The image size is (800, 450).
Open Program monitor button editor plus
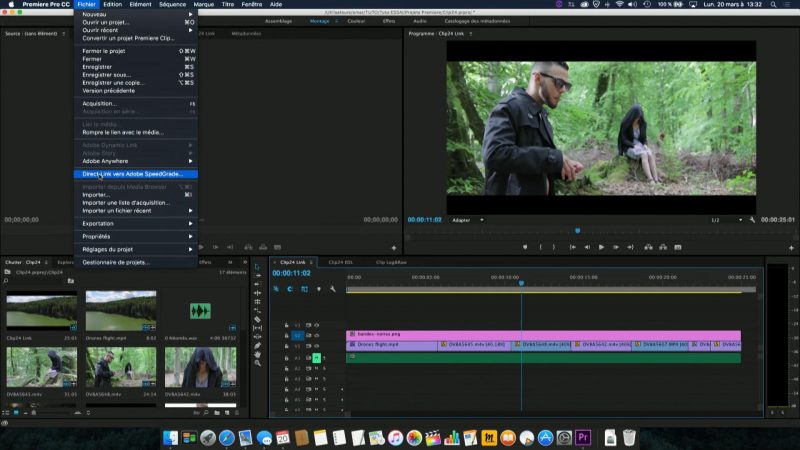791,248
